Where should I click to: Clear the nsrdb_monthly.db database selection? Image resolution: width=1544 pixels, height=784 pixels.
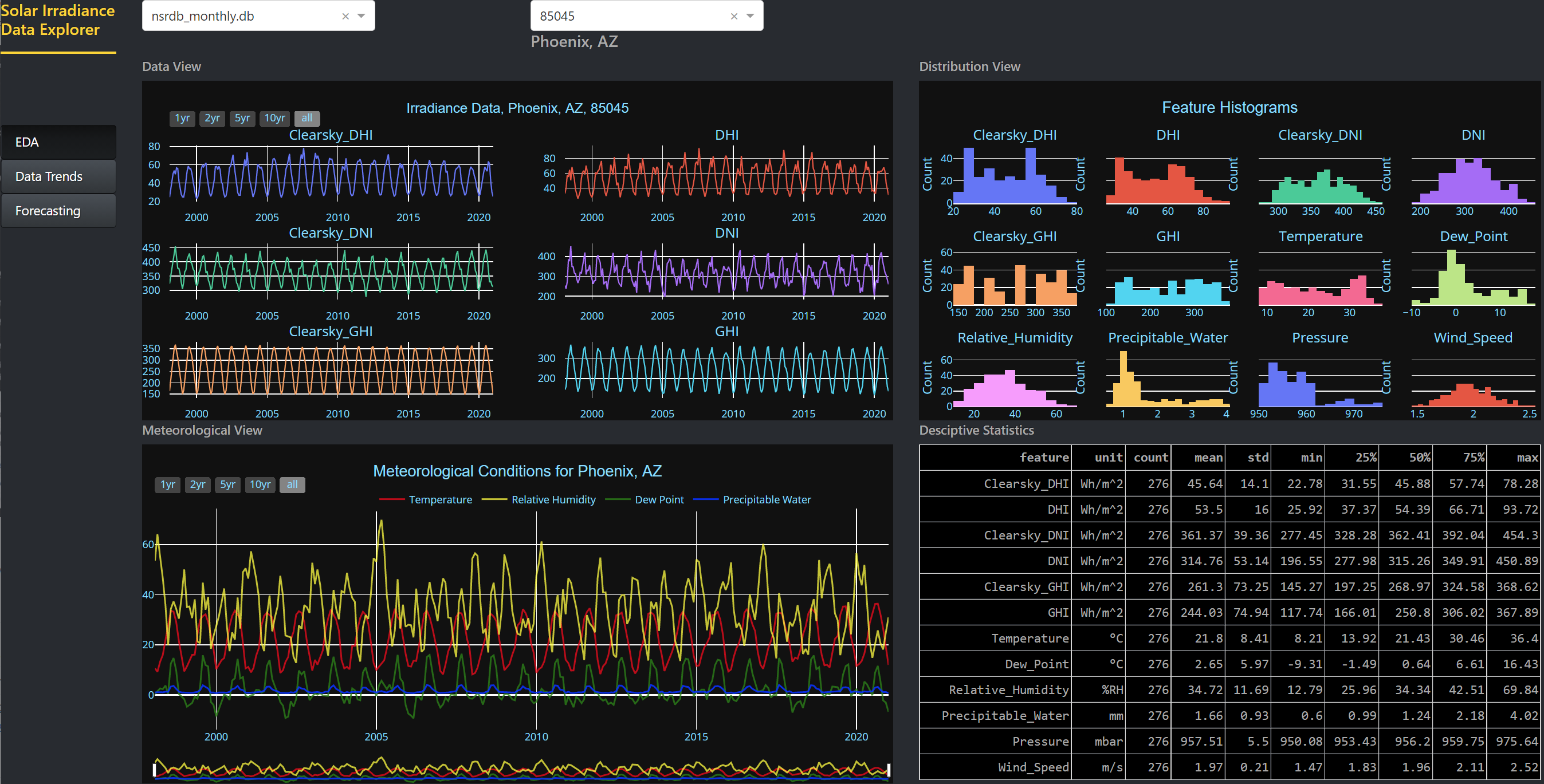point(345,16)
